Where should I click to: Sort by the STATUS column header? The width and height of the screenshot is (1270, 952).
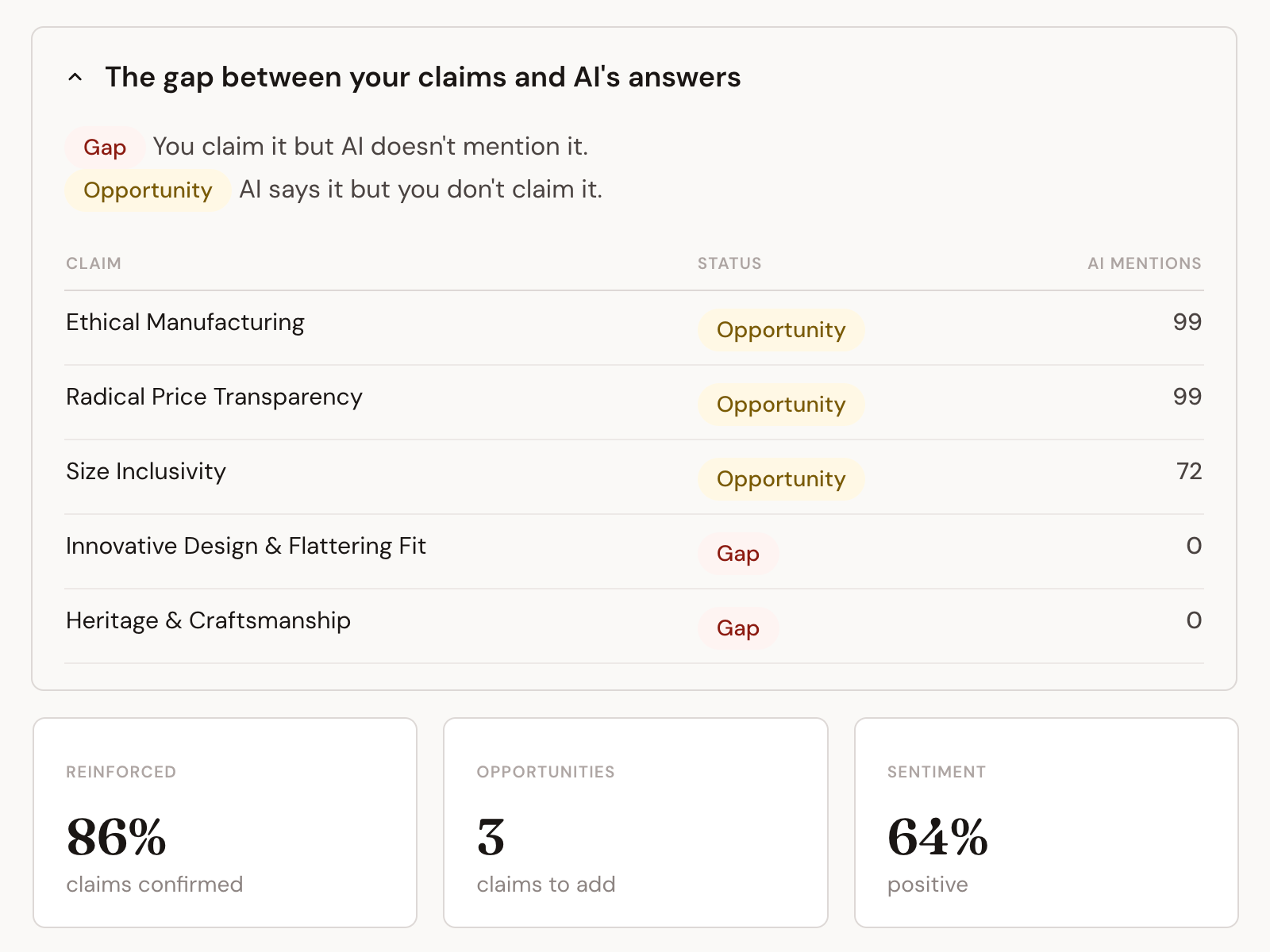[729, 263]
